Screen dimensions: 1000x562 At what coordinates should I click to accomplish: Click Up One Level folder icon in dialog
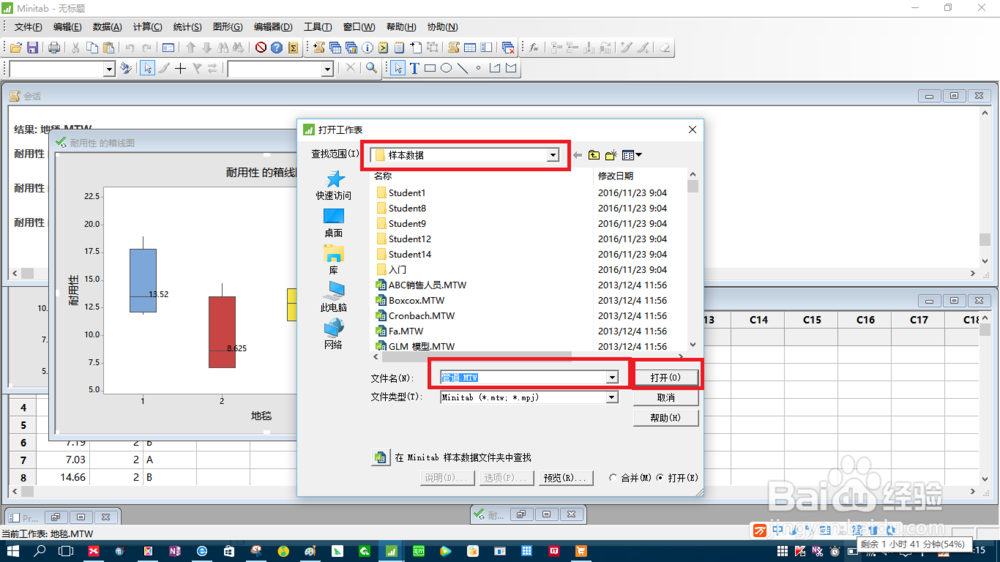pos(594,155)
